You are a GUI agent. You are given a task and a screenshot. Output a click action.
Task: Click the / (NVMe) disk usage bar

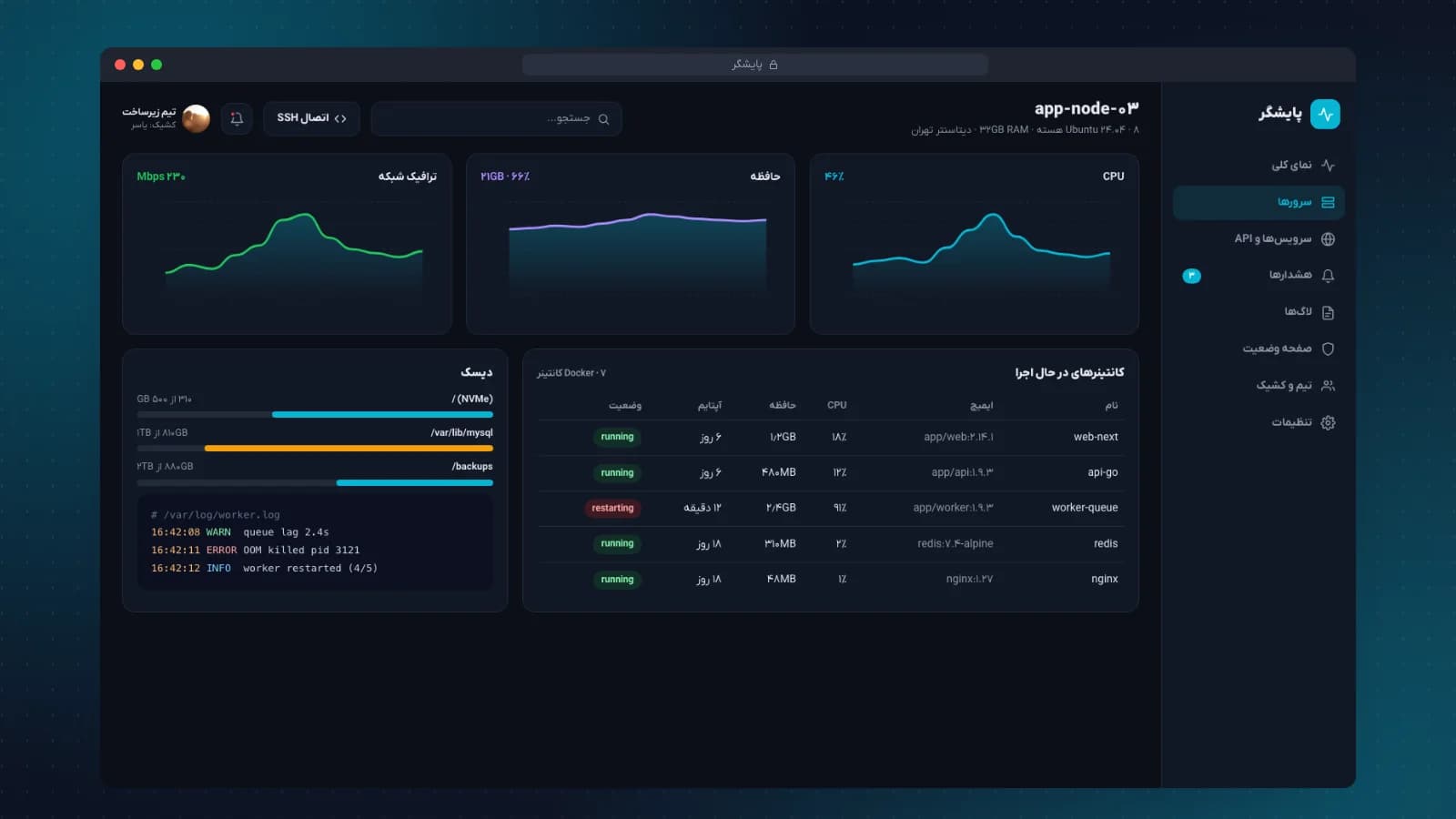(315, 415)
